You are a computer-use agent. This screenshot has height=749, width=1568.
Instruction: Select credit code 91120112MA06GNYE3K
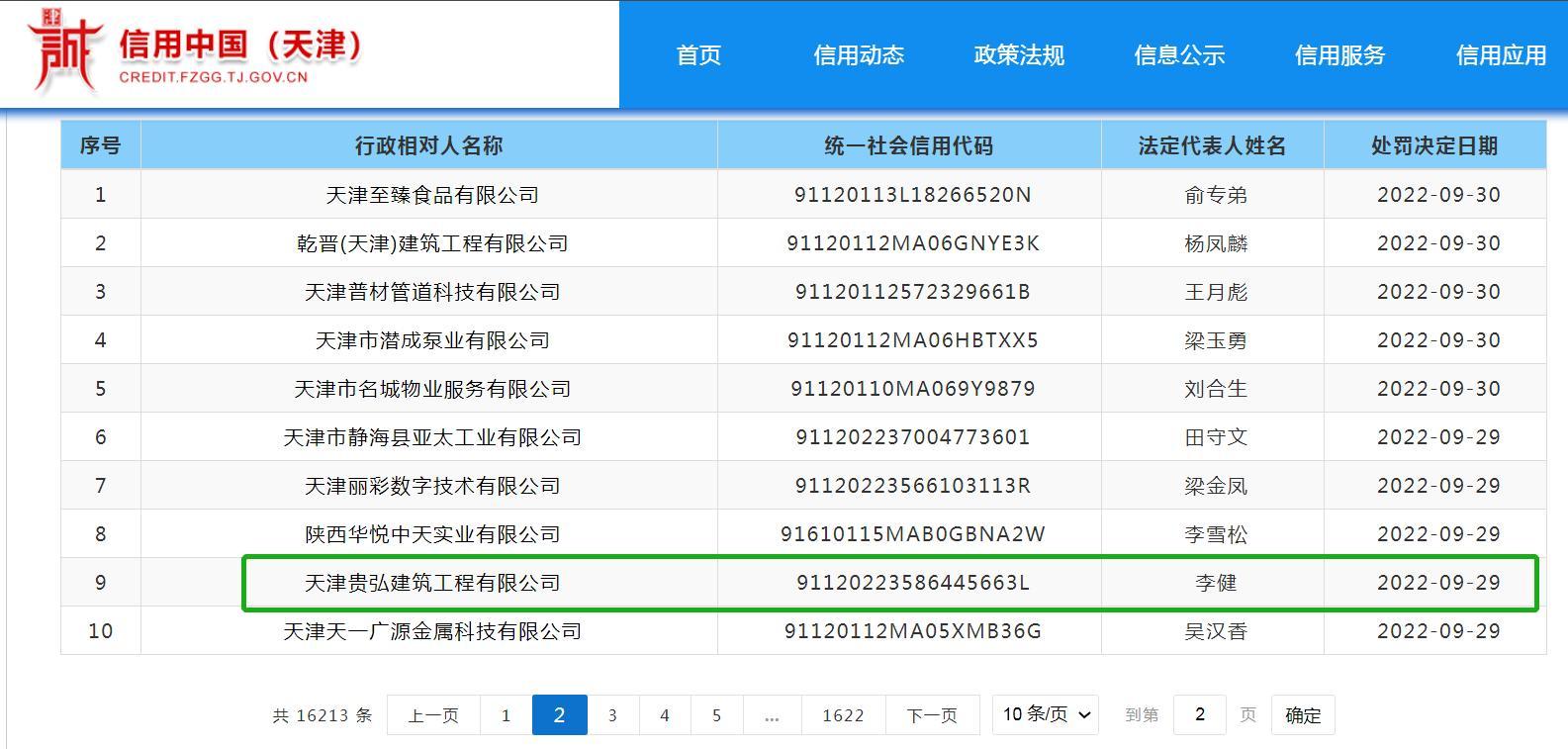point(912,243)
